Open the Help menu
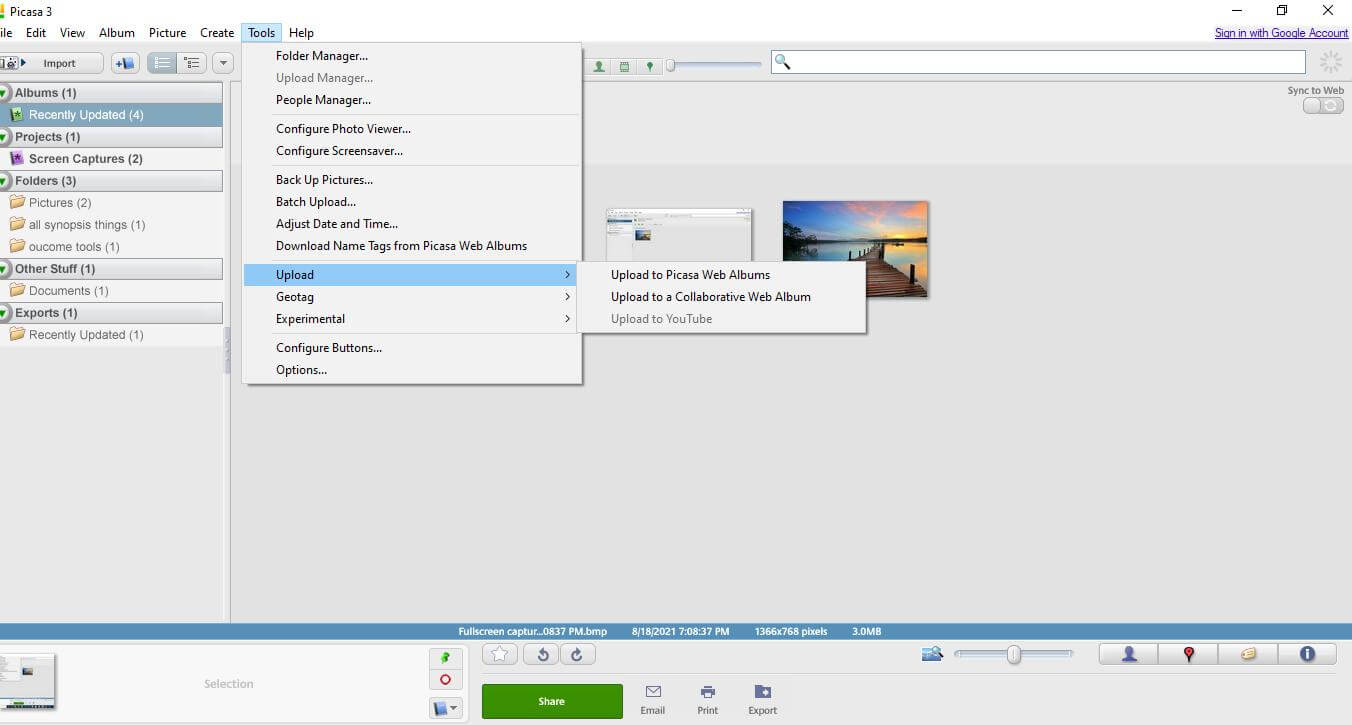The image size is (1352, 725). click(301, 33)
